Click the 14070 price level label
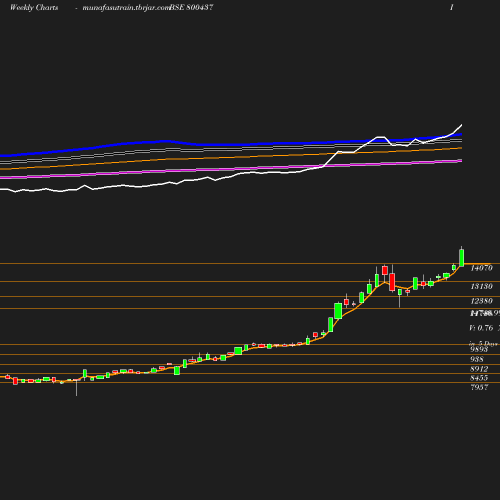The image size is (500, 500). coord(481,268)
